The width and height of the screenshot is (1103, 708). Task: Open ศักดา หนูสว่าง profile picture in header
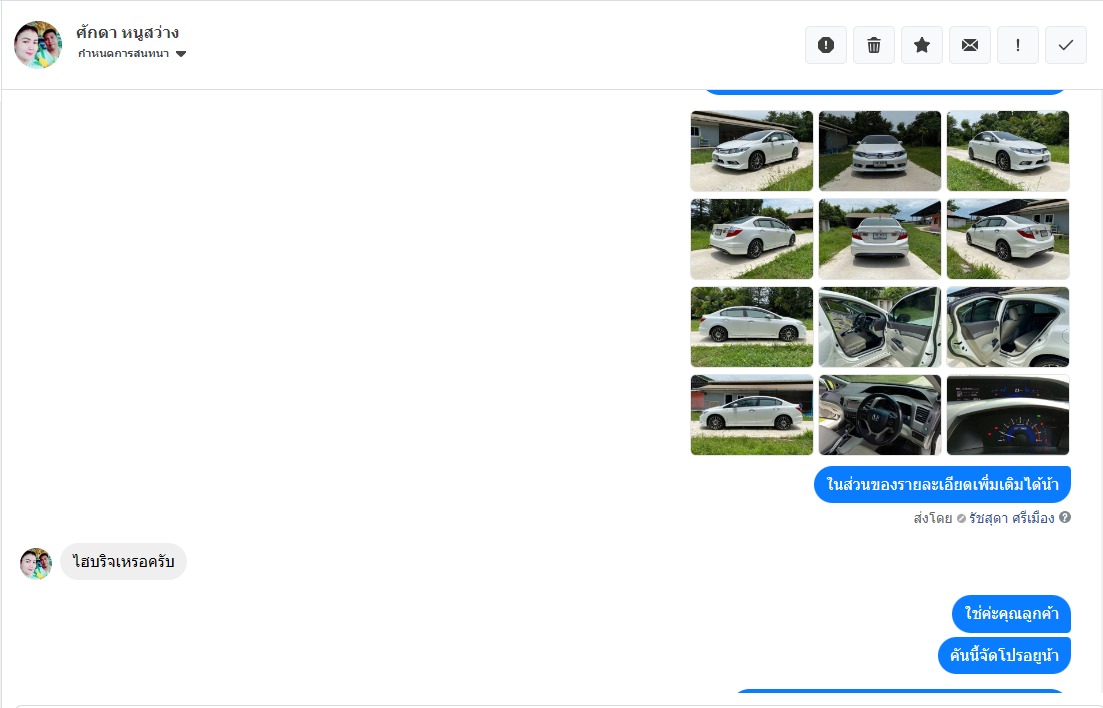(x=38, y=44)
